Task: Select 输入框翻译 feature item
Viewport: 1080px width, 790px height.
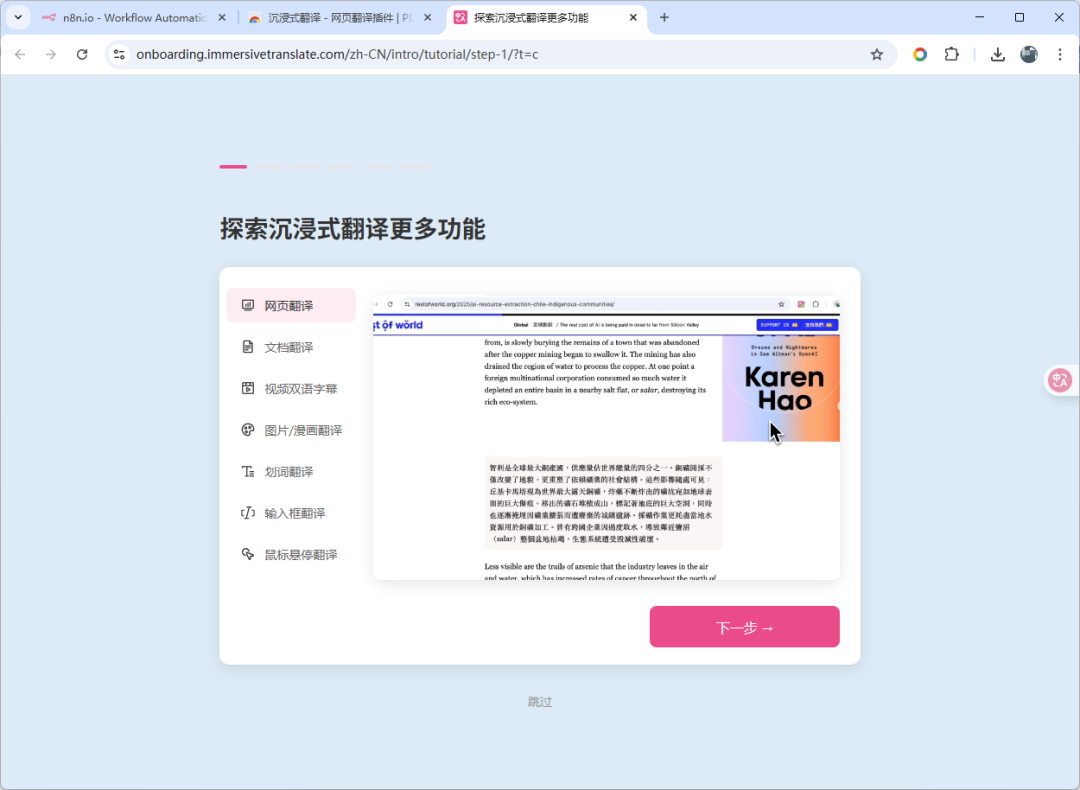Action: click(x=291, y=512)
